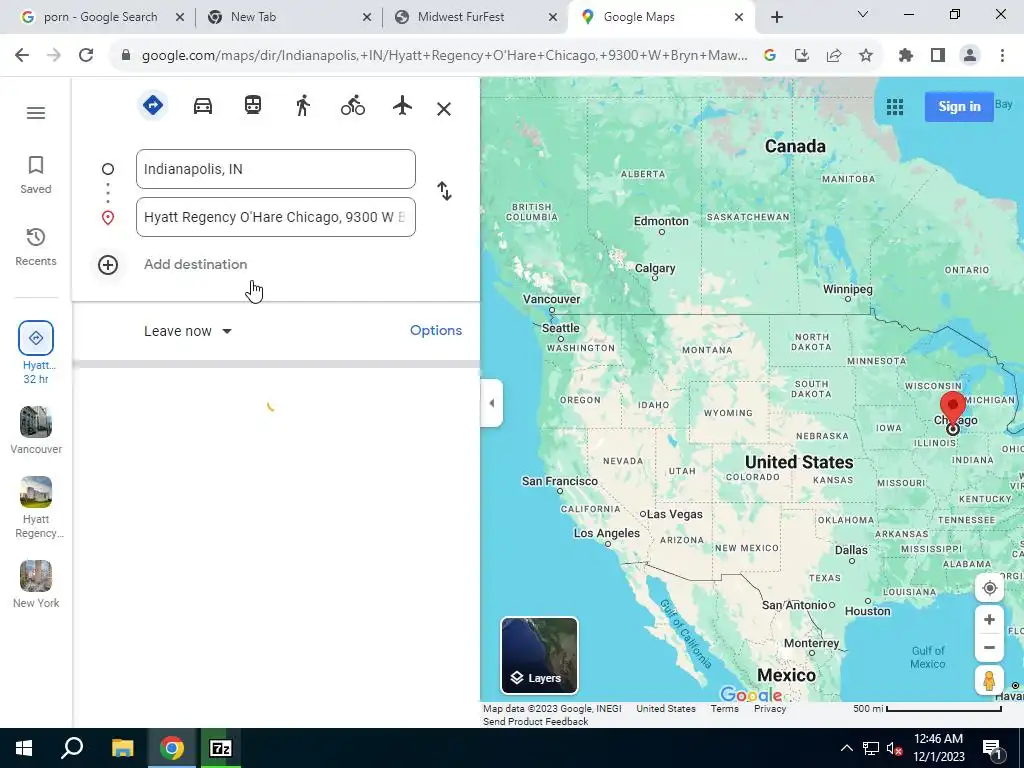The image size is (1024, 768).
Task: Toggle Chrome side panel icon
Action: click(x=938, y=56)
